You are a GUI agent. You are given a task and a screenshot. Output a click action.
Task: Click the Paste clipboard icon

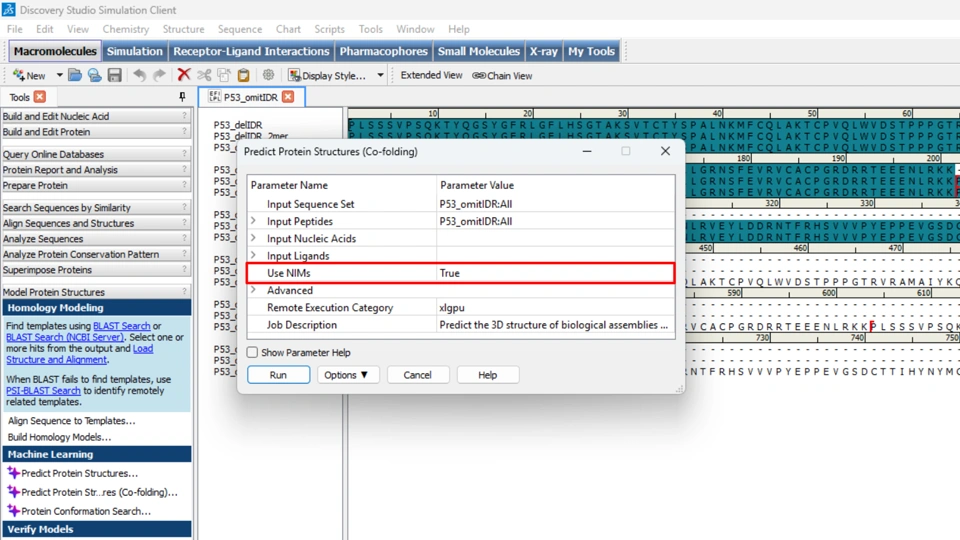tap(244, 75)
